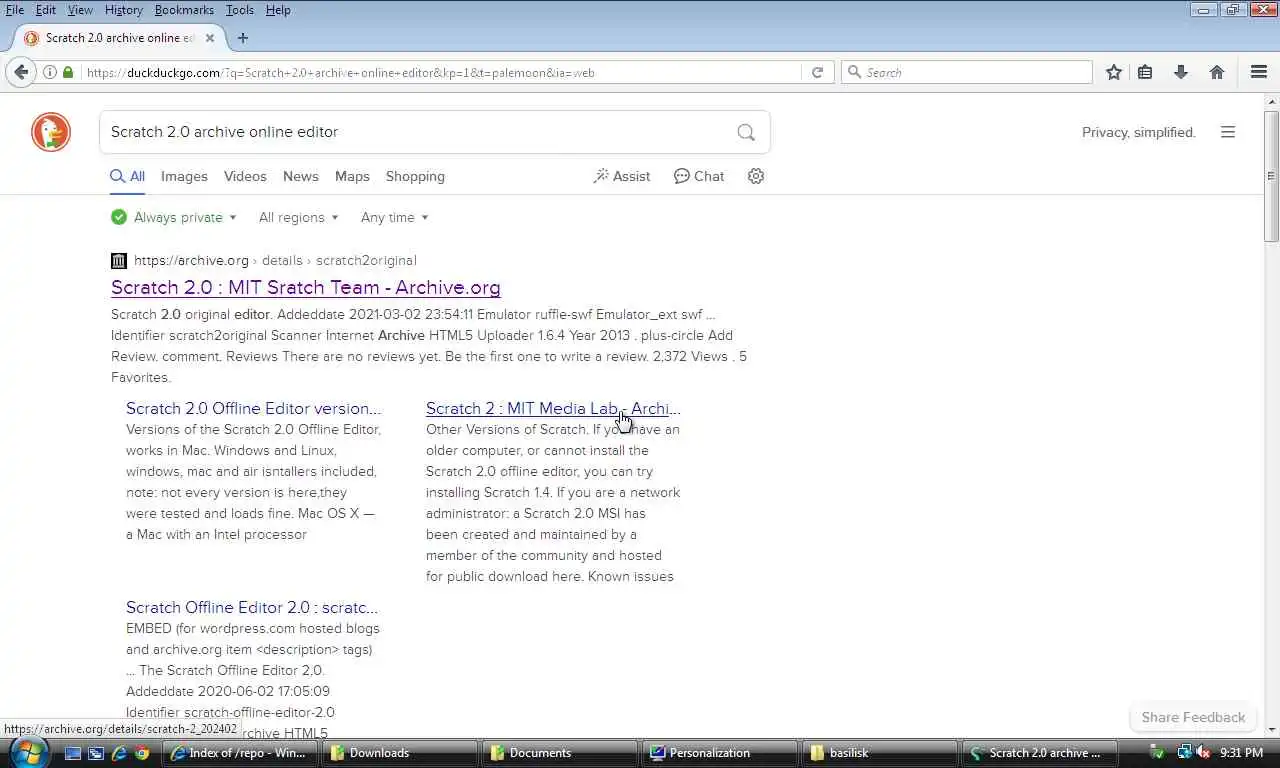Open the History menu
Screen dimensions: 1280x768
pos(123,10)
